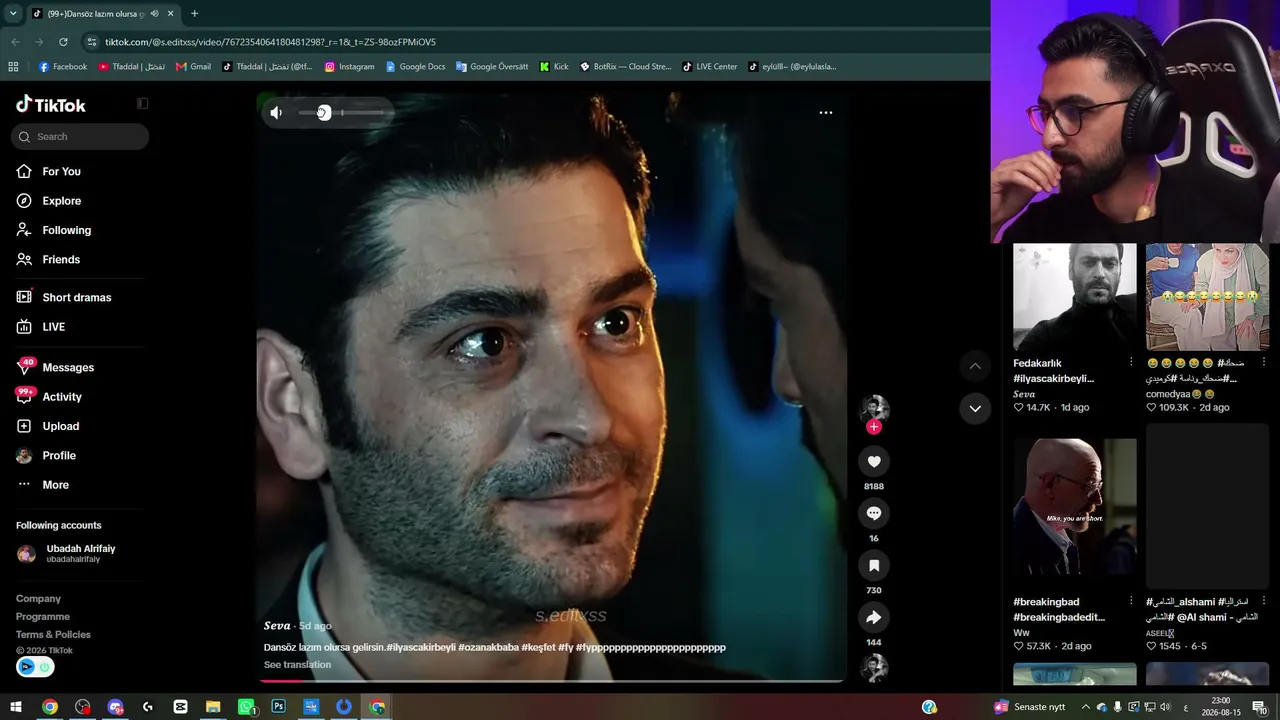Open Ubadah Alrifaiy's followed account

pyautogui.click(x=80, y=554)
